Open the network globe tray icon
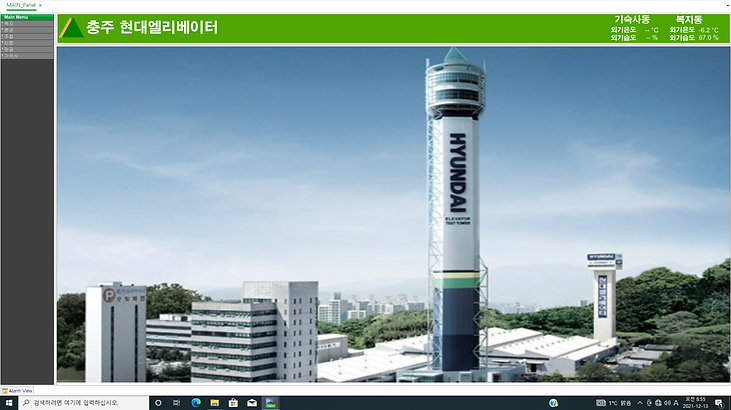The image size is (731, 410). [658, 403]
